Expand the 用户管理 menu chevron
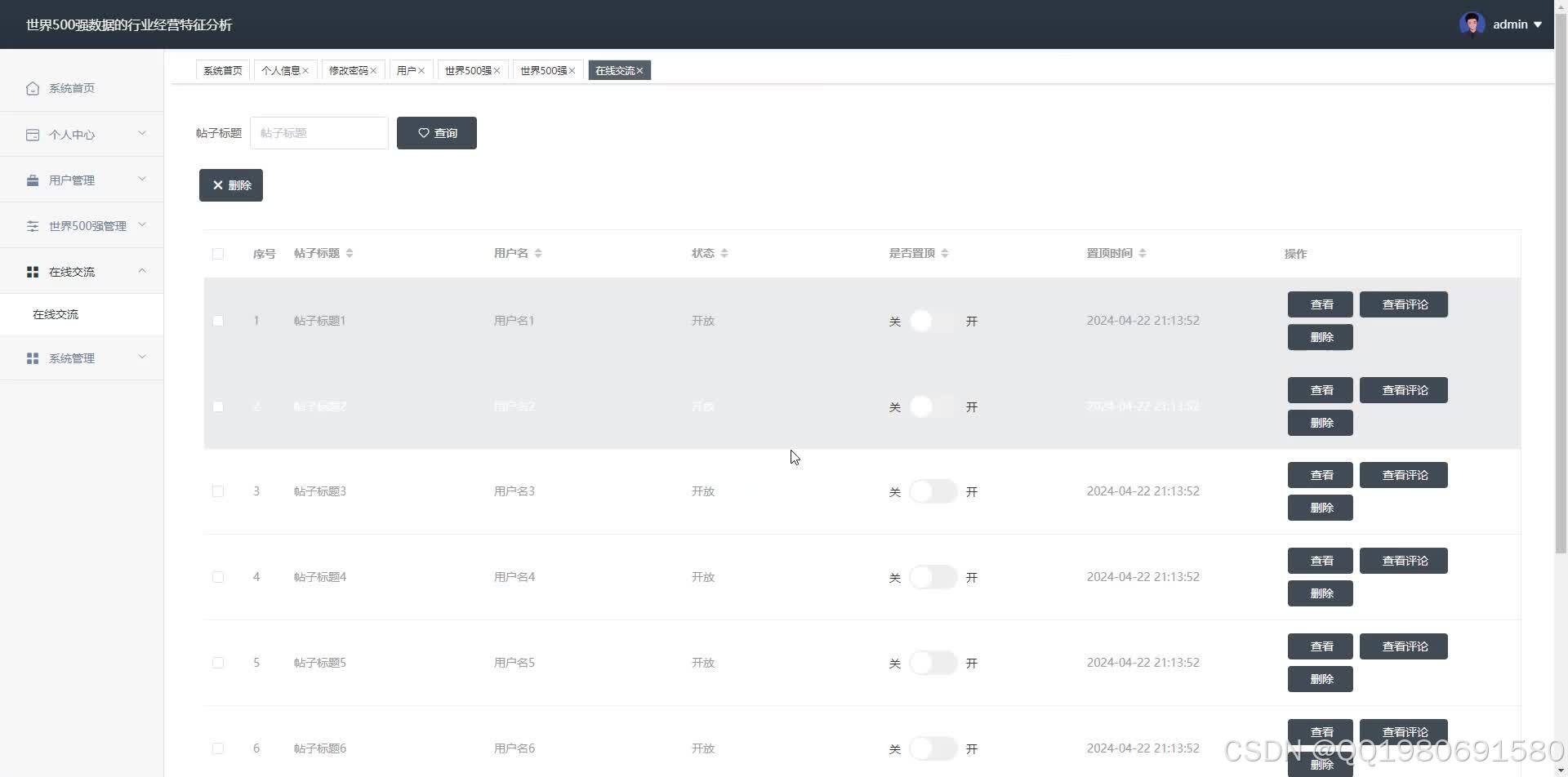This screenshot has height=777, width=1568. coord(142,179)
